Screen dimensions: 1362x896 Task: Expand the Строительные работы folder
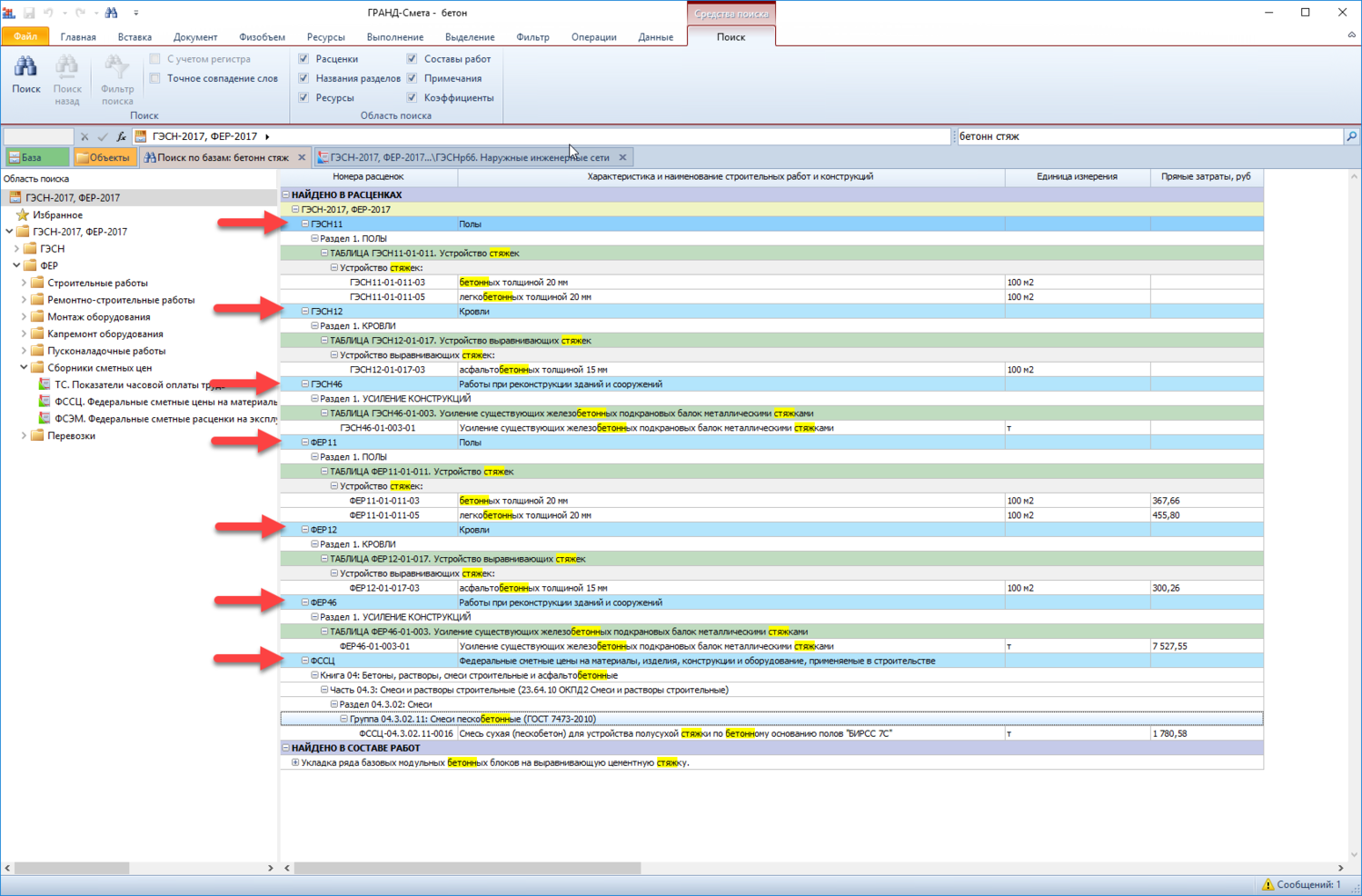click(x=25, y=283)
